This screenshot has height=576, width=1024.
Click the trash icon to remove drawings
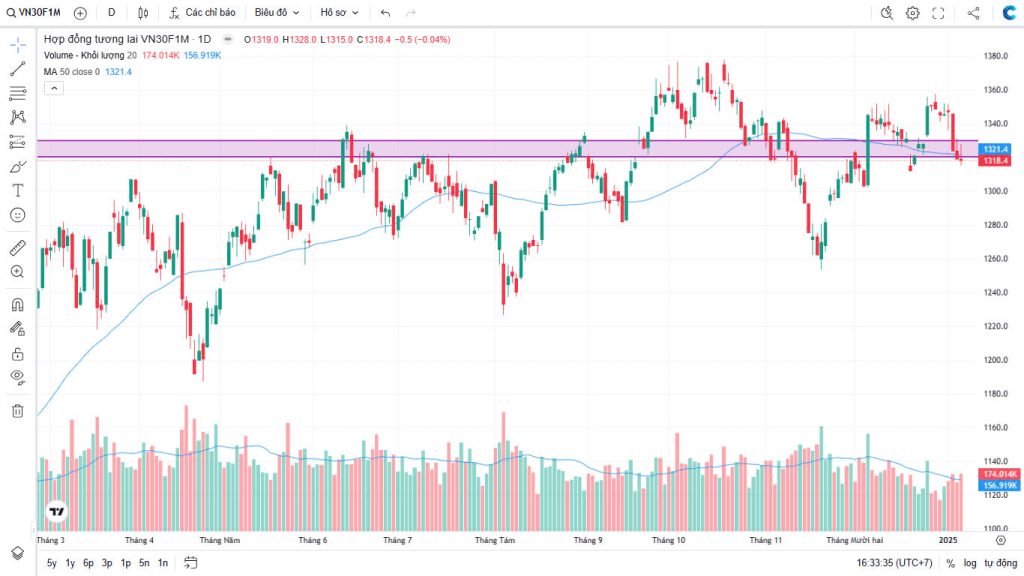coord(17,410)
